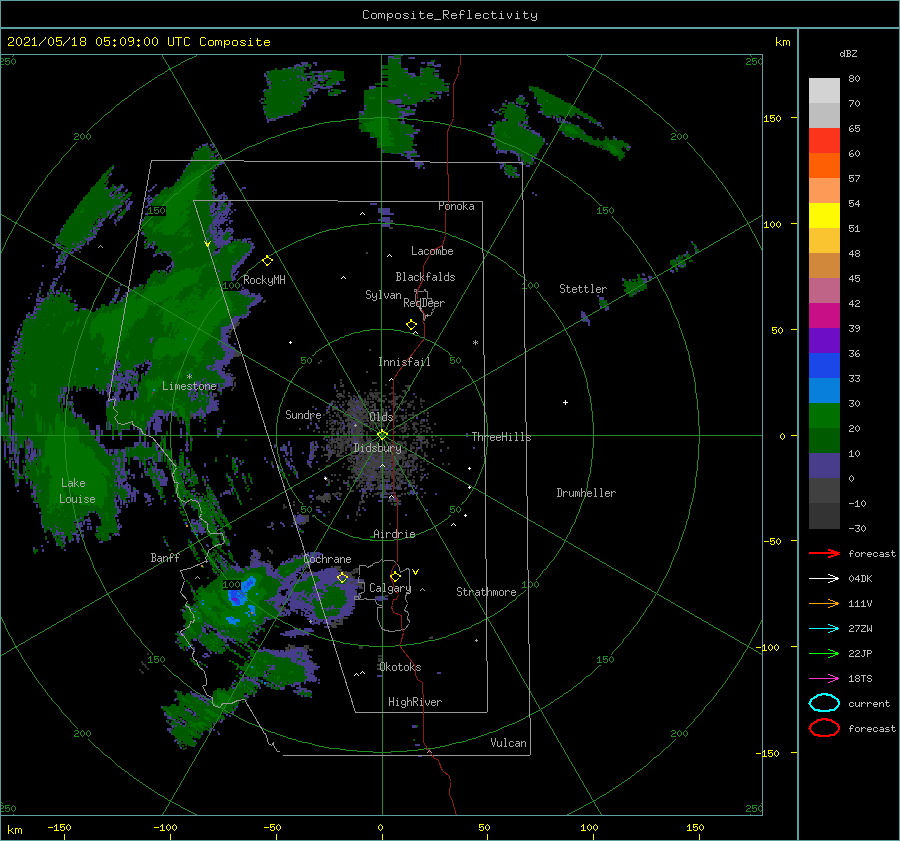Click the Strathmore label
Viewport: 900px width, 841px height.
(486, 592)
